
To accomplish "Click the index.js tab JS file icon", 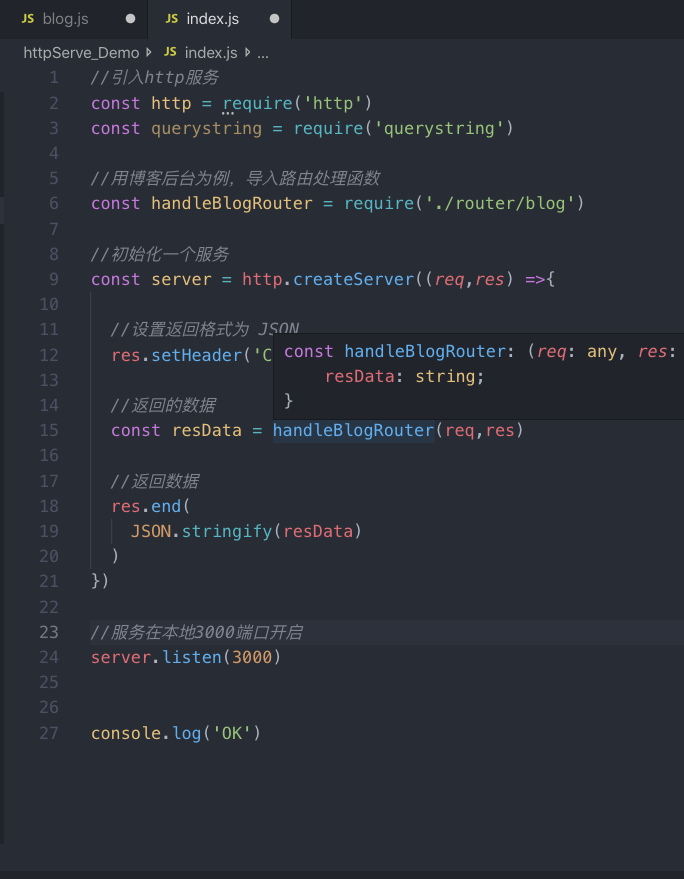I will click(172, 19).
